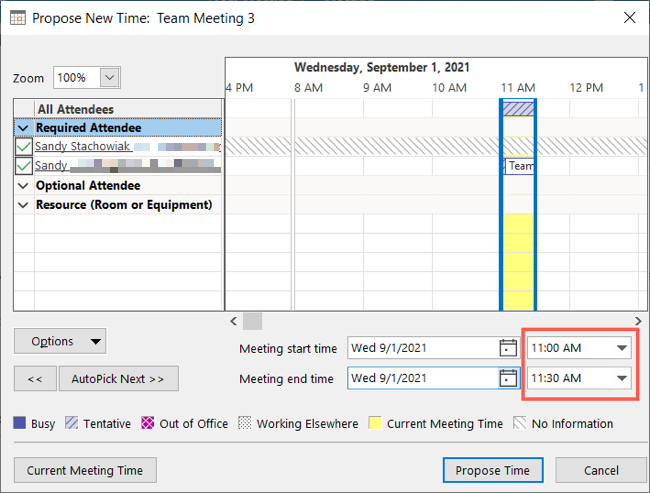Click the horizontal scrollbar left arrow
The width and height of the screenshot is (650, 493).
pos(233,321)
